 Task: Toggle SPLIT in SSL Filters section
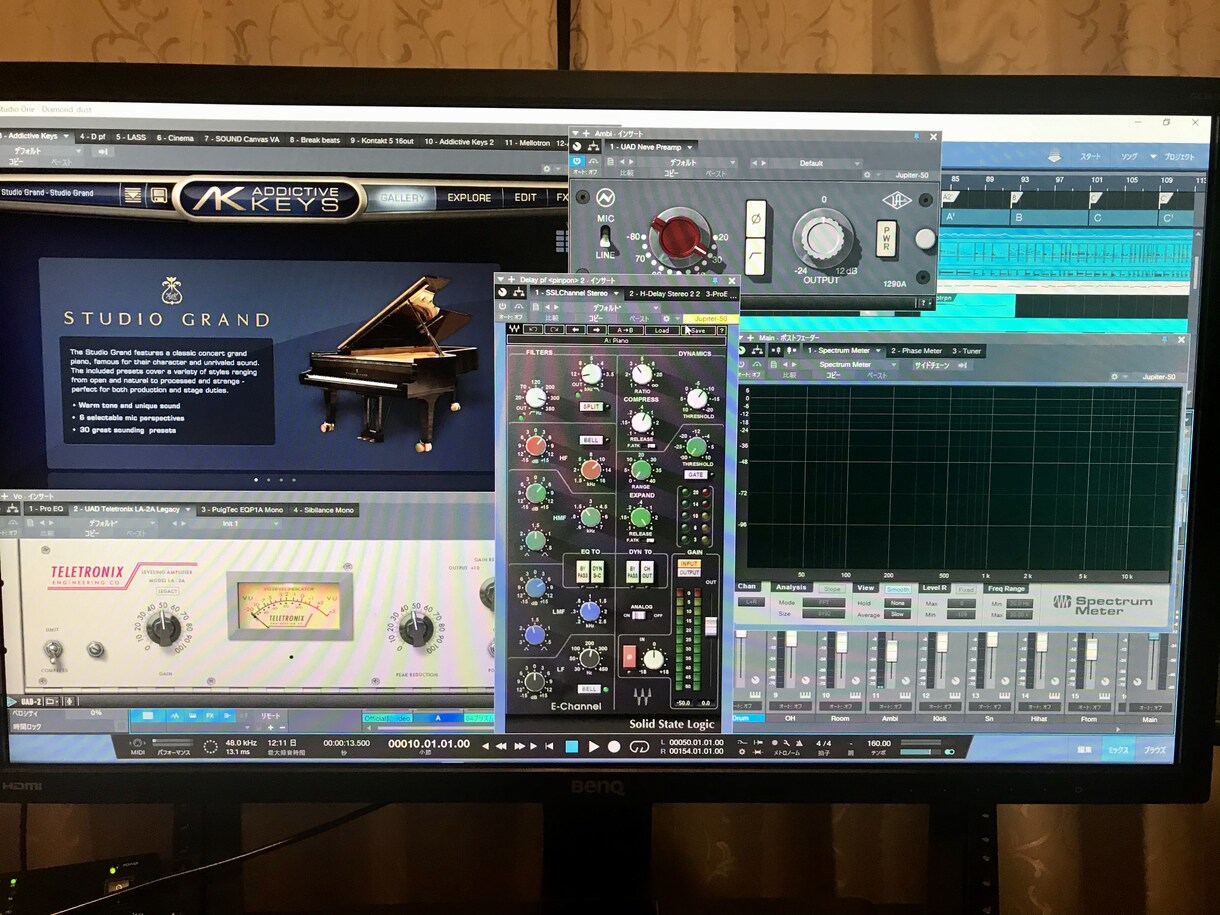tap(591, 407)
